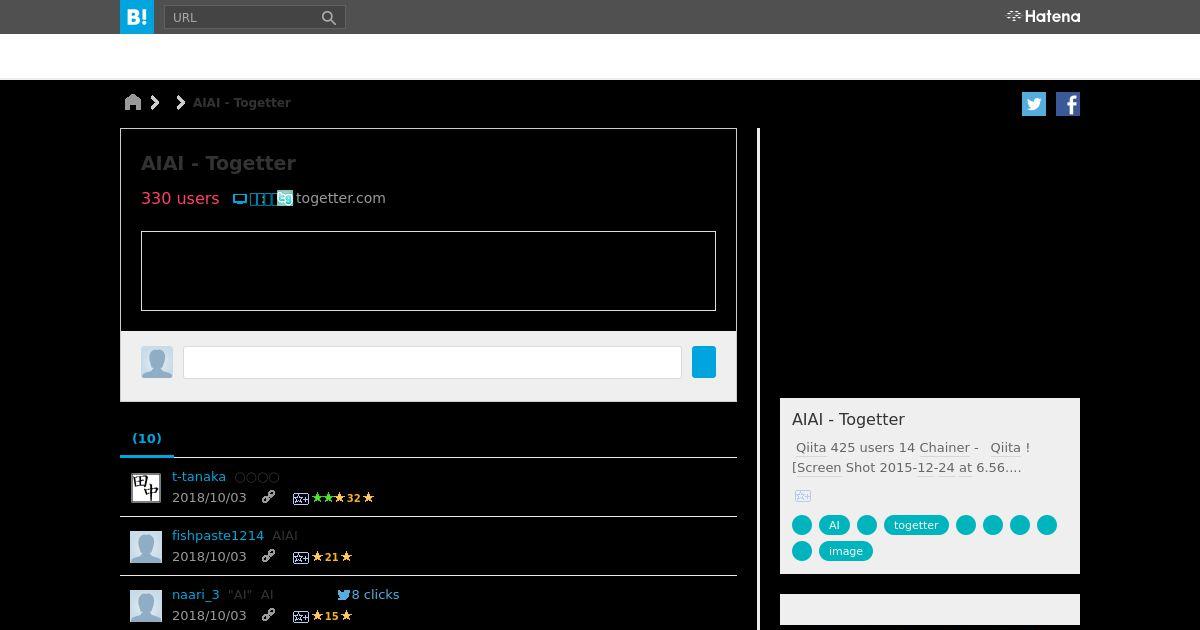Click the blue submit button next to comment field
The width and height of the screenshot is (1200, 630).
pyautogui.click(x=704, y=362)
